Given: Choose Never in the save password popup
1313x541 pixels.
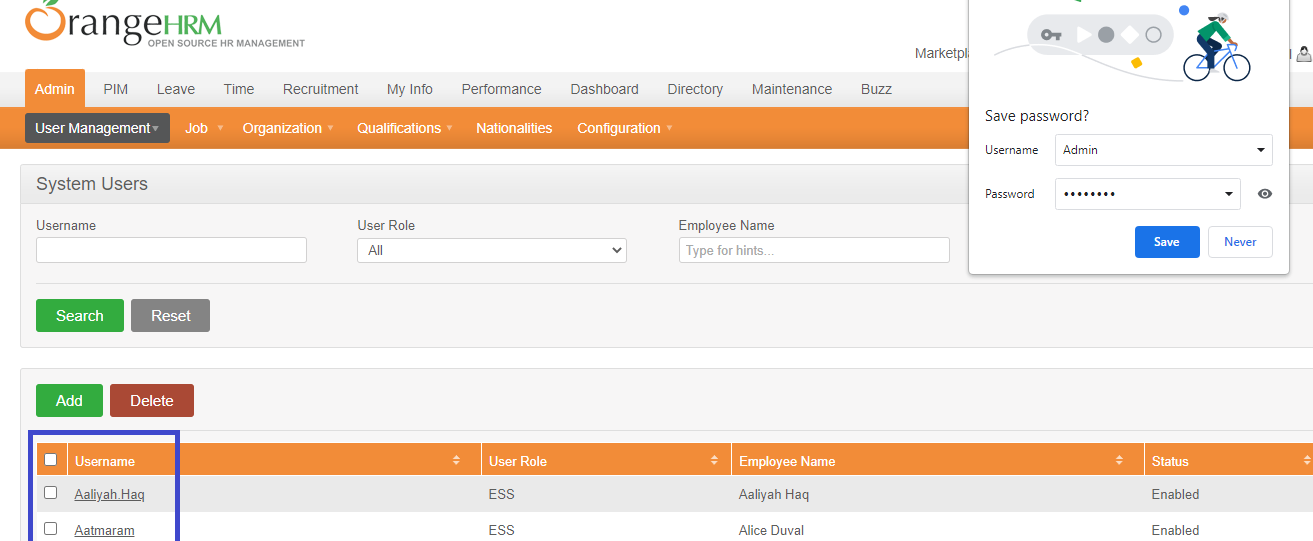Looking at the screenshot, I should 1240,242.
